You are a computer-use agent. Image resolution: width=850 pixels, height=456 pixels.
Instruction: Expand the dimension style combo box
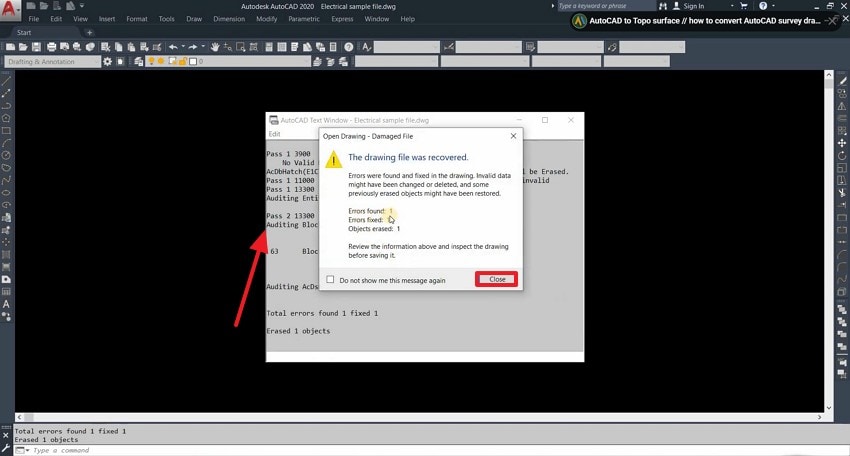[518, 47]
